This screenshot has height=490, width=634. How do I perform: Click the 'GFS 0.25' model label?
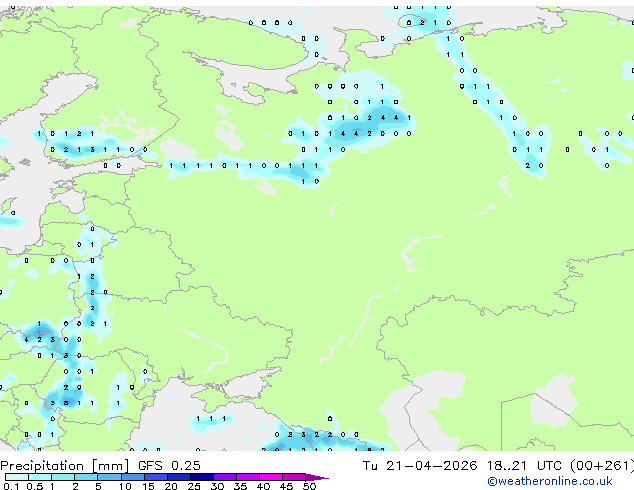click(169, 466)
